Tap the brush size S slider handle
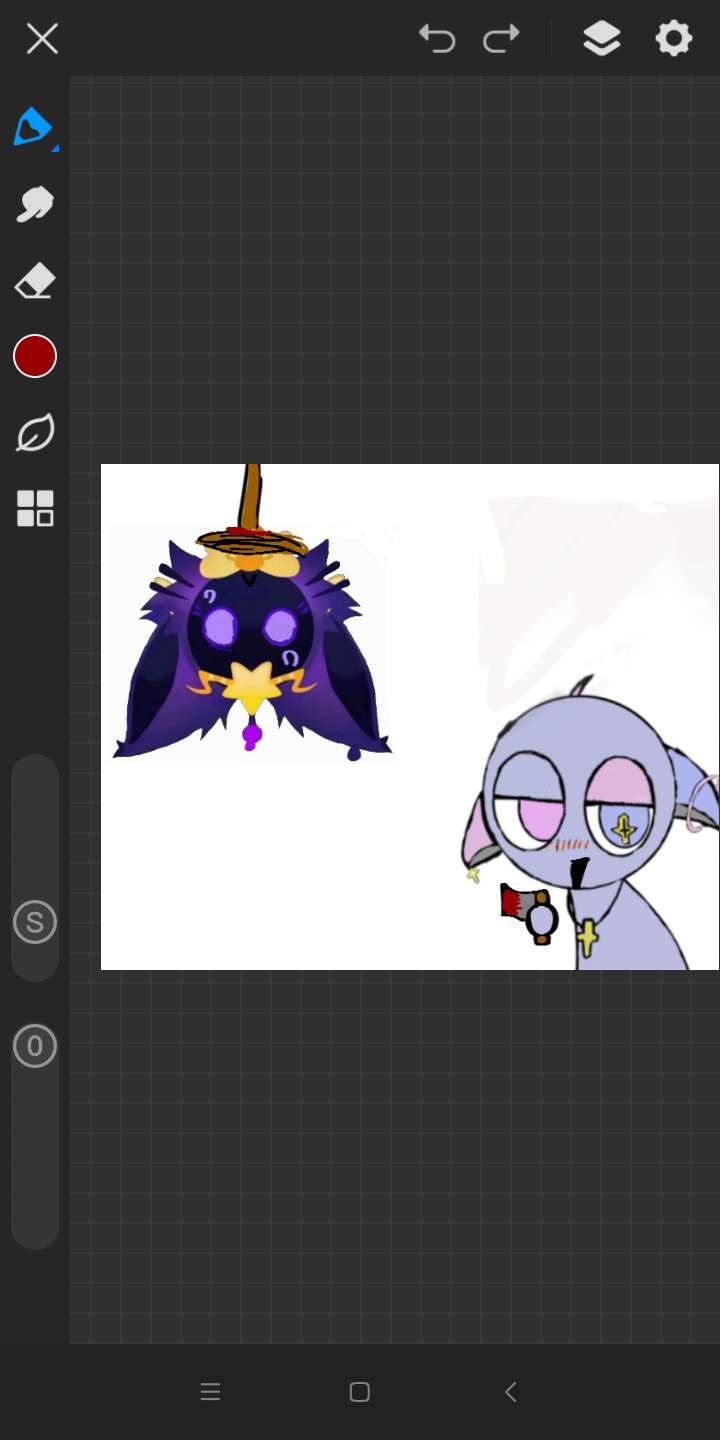The image size is (720, 1440). click(x=35, y=922)
